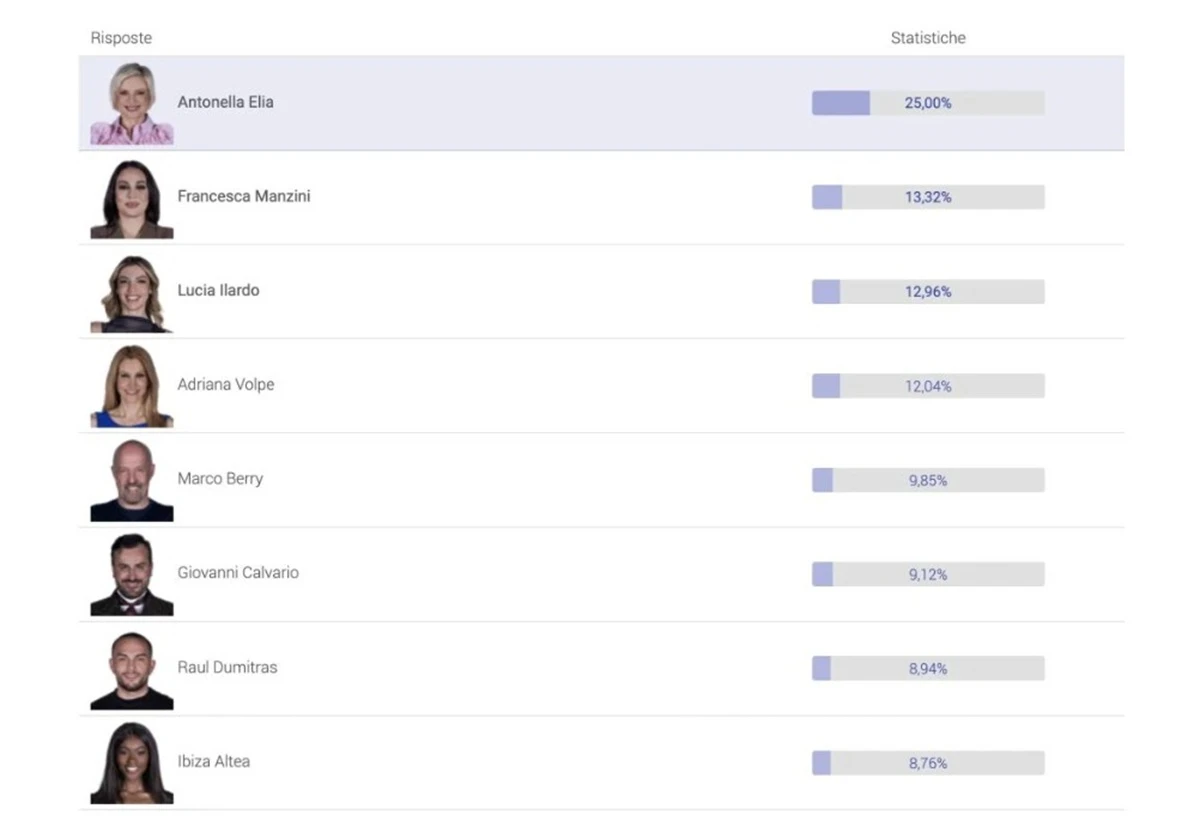The height and width of the screenshot is (827, 1200).
Task: Click Raul Dumitras's avatar image
Action: [x=132, y=670]
